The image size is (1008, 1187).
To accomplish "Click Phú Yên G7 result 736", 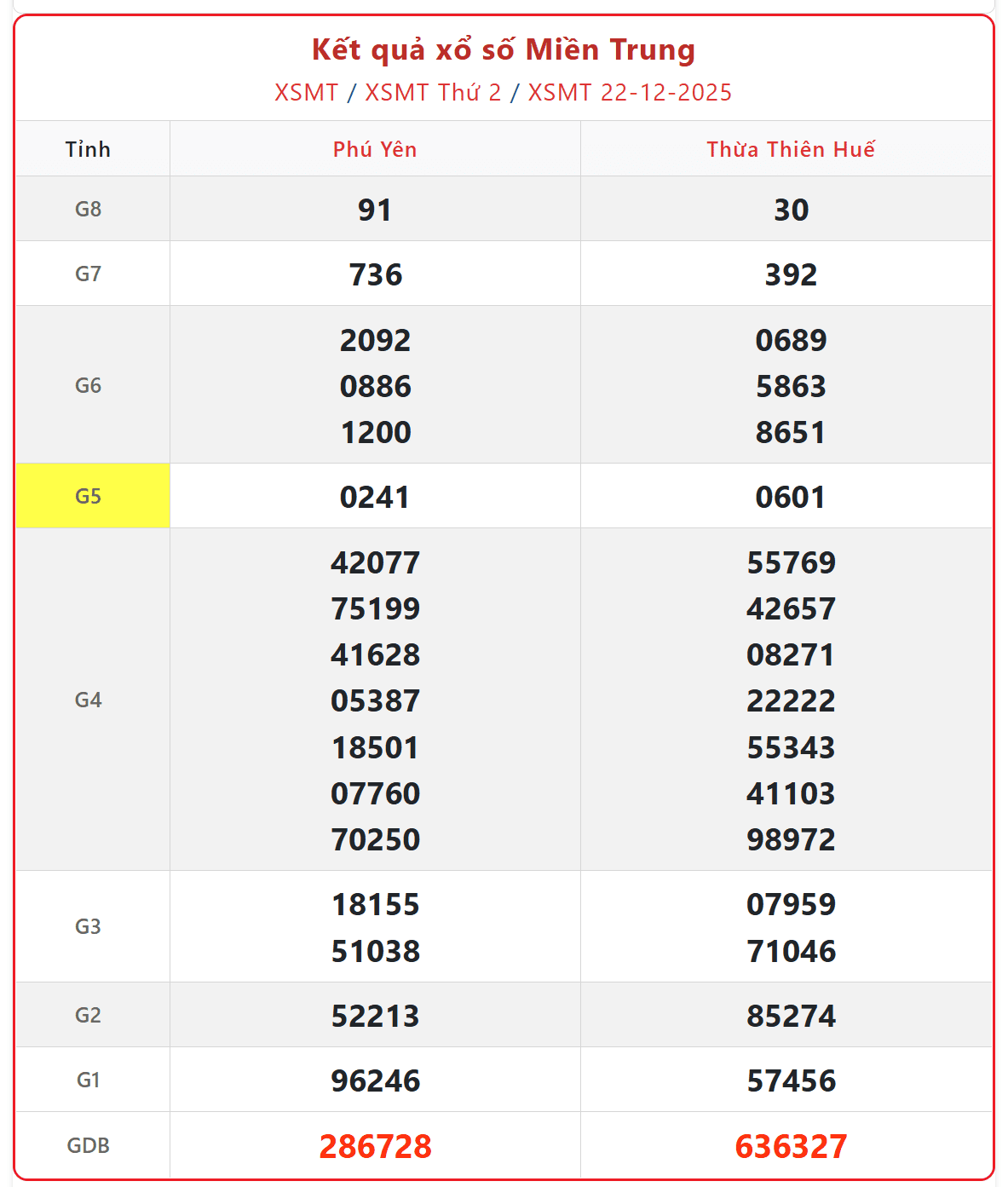I will click(375, 274).
